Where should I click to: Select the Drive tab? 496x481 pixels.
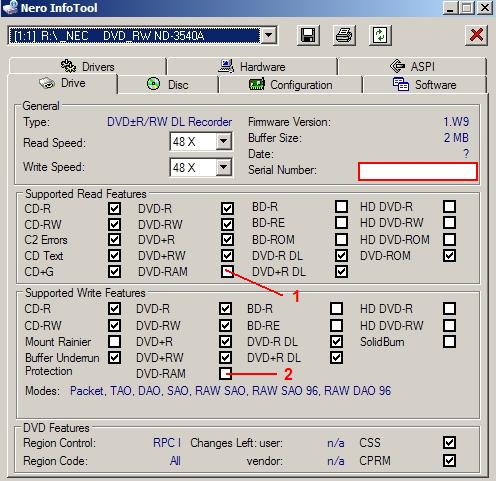pos(62,83)
